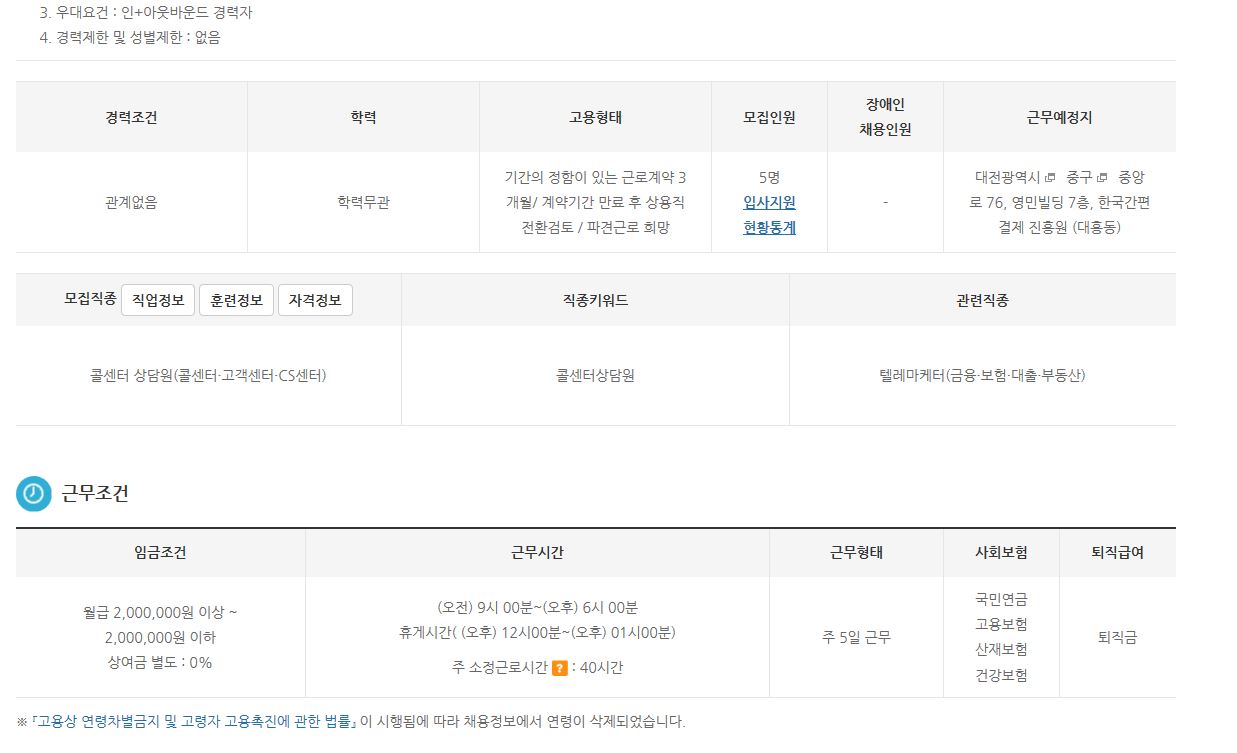Click the 중구 district link
This screenshot has height=753, width=1237.
pos(1080,178)
